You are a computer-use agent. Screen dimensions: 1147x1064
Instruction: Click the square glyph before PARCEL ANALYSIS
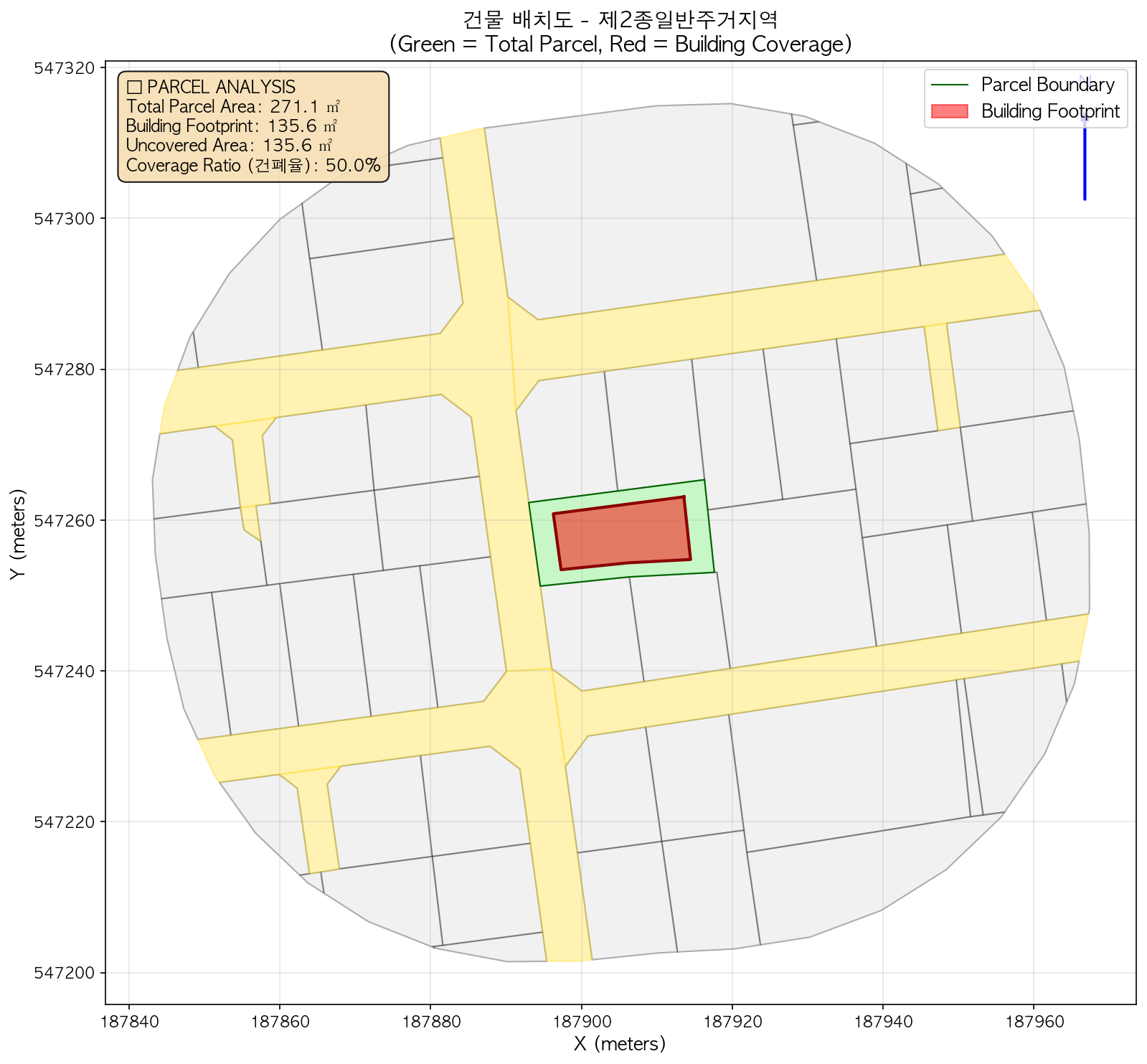click(133, 88)
